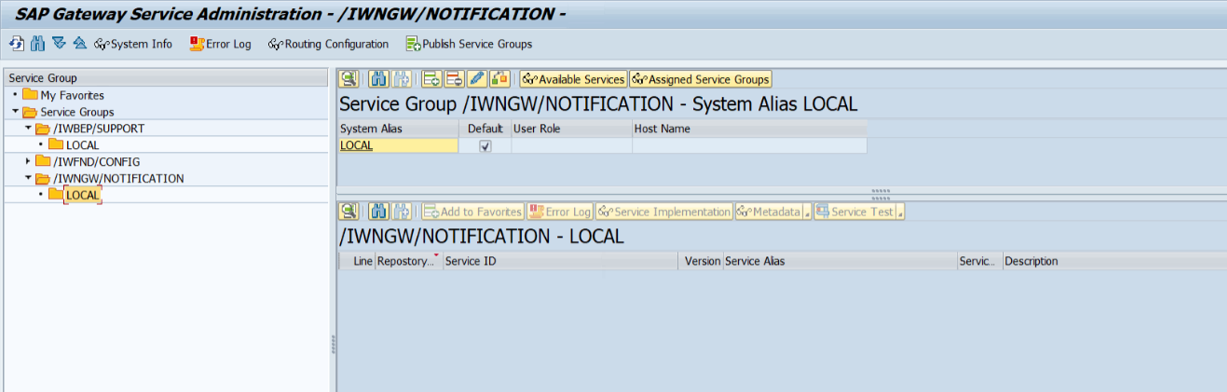Screen dimensions: 1227x392
Task: Select LOCAL under /IWNGW/NOTIFICATION
Action: 82,195
